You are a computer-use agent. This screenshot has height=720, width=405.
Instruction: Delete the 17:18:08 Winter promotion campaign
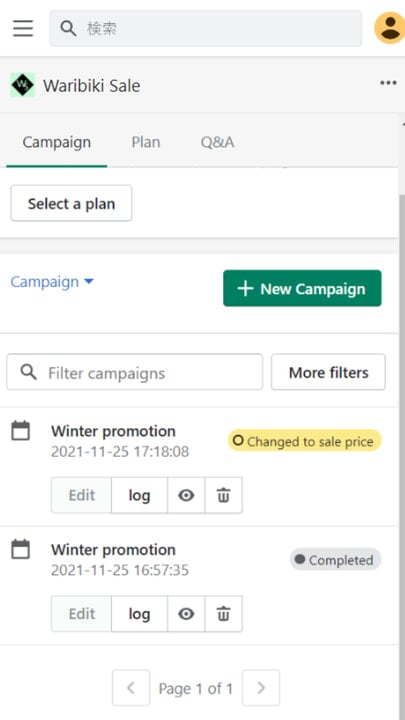pyautogui.click(x=224, y=495)
